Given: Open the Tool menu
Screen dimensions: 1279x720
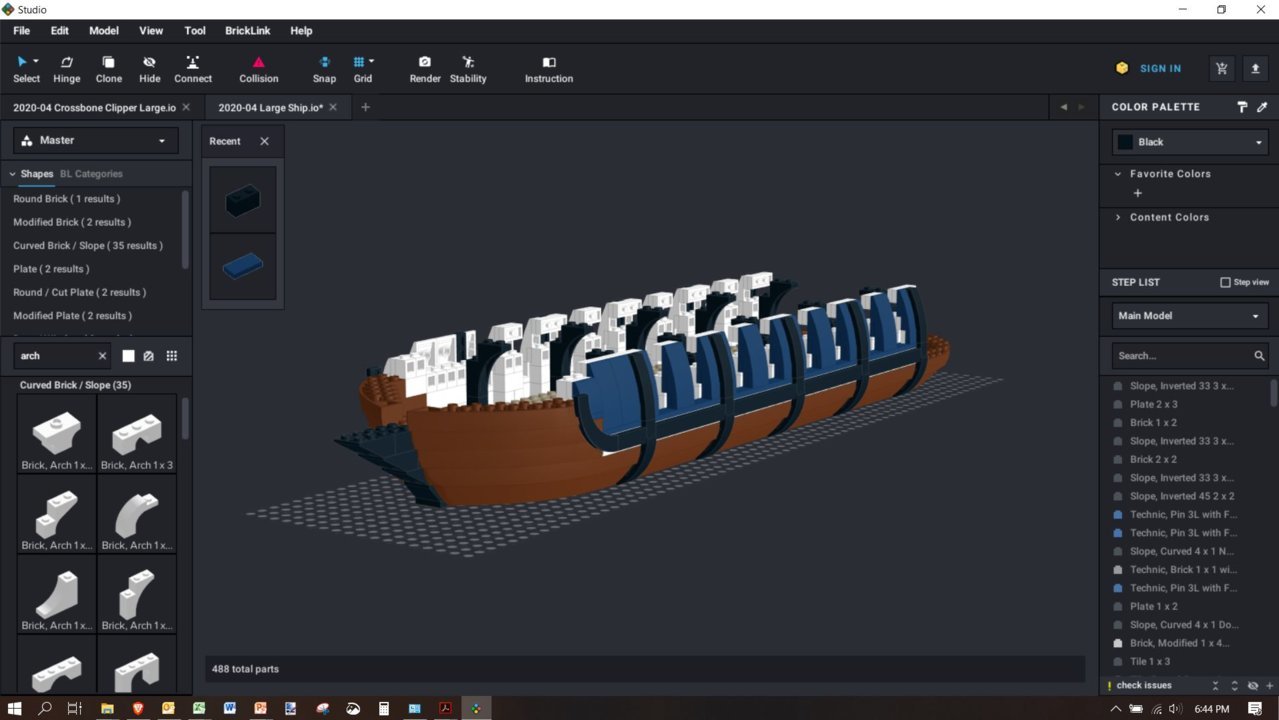Looking at the screenshot, I should pyautogui.click(x=195, y=31).
